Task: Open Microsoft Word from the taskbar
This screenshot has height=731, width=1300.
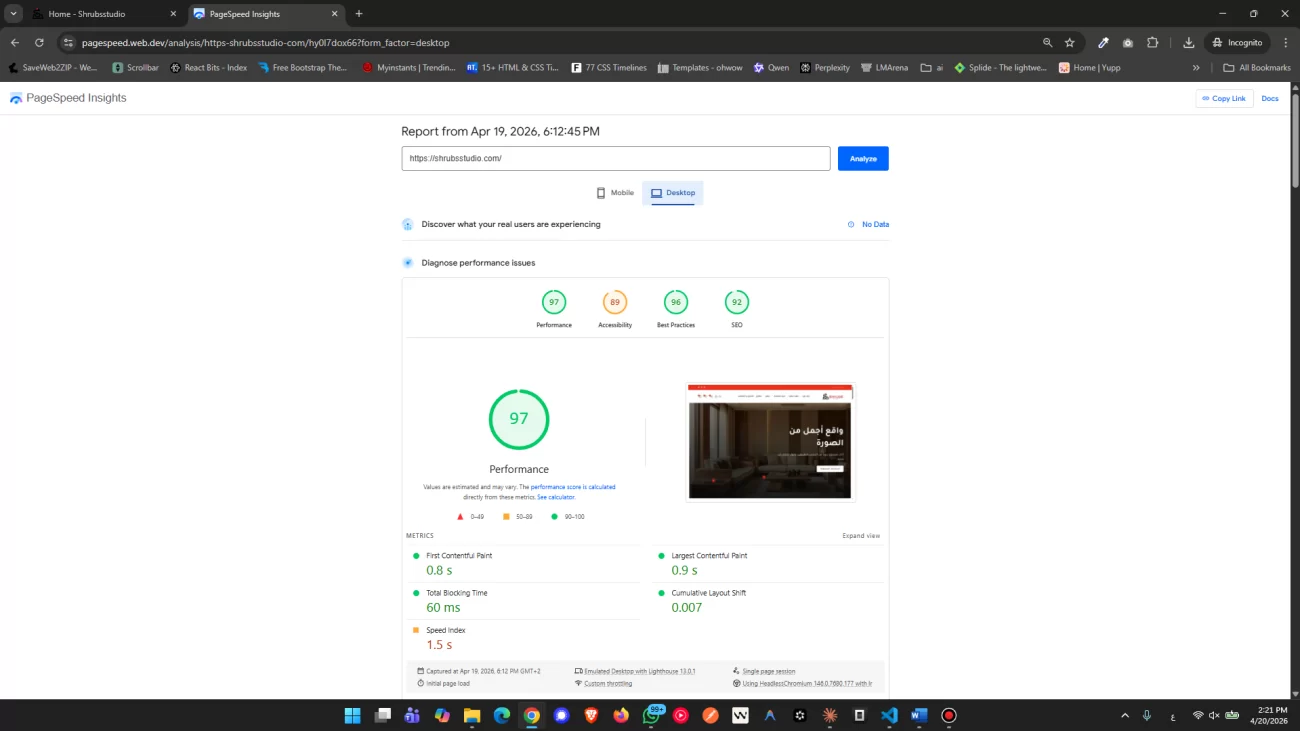Action: click(x=919, y=715)
